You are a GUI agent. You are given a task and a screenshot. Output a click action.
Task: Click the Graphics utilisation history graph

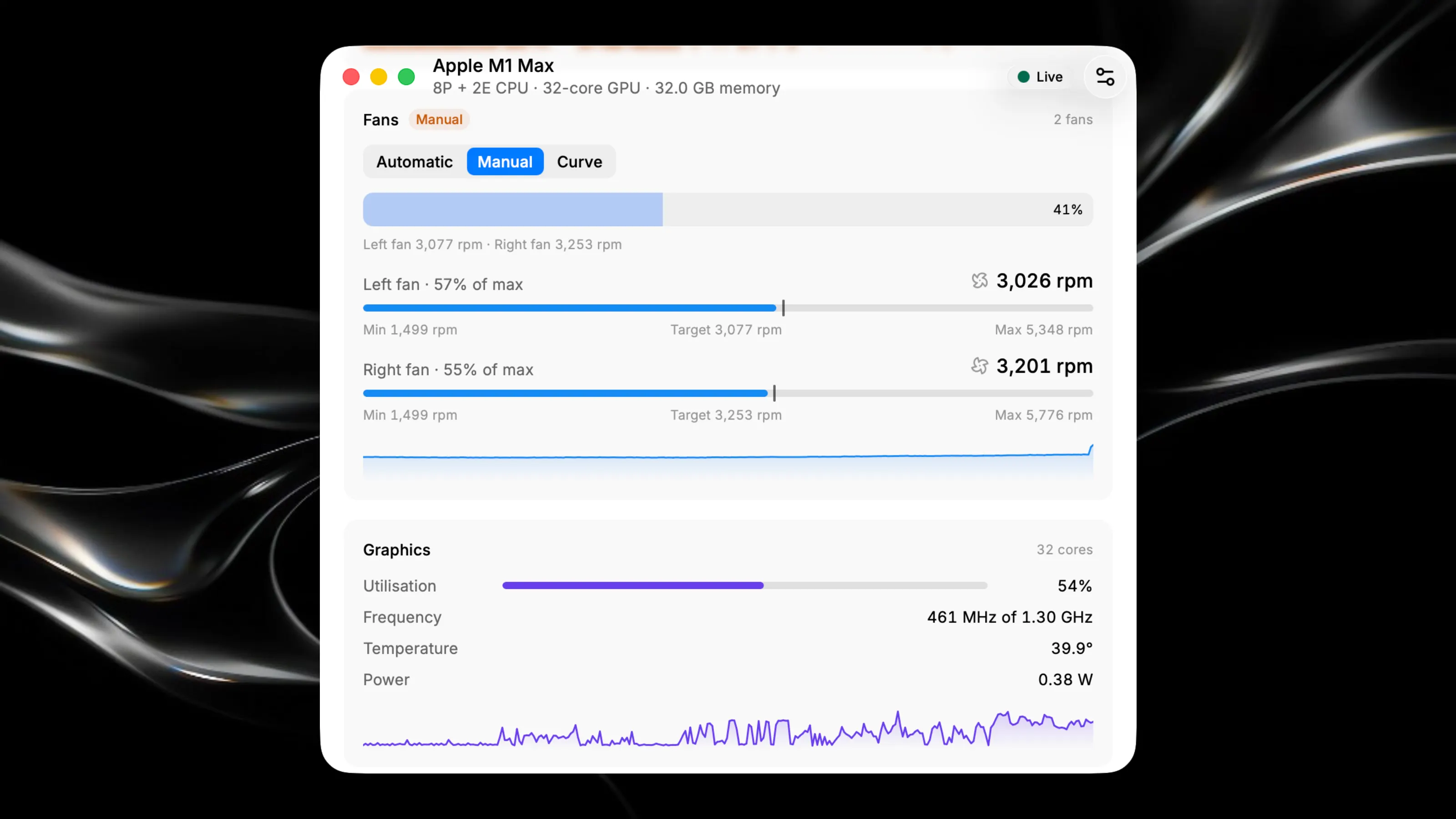point(728,728)
